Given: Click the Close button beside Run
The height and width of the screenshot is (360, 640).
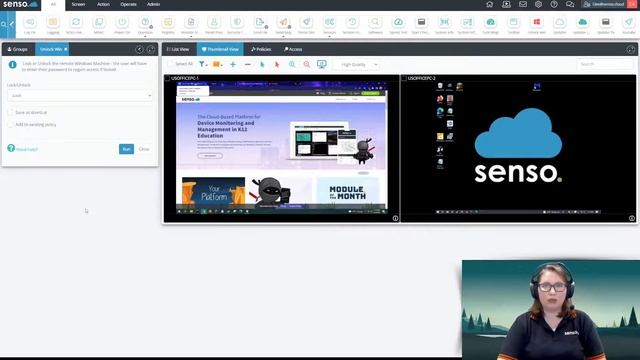Looking at the screenshot, I should pyautogui.click(x=144, y=149).
